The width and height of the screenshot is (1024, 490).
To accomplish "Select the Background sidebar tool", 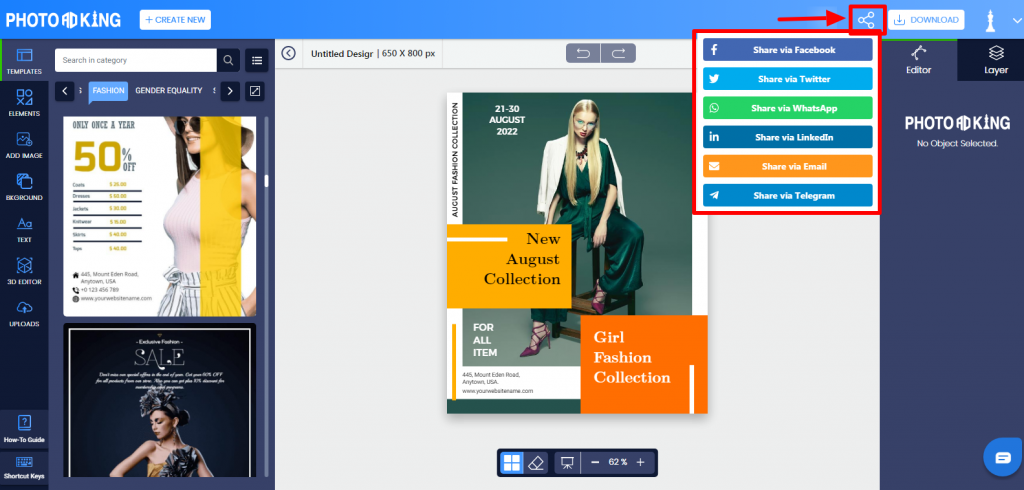I will (x=24, y=187).
